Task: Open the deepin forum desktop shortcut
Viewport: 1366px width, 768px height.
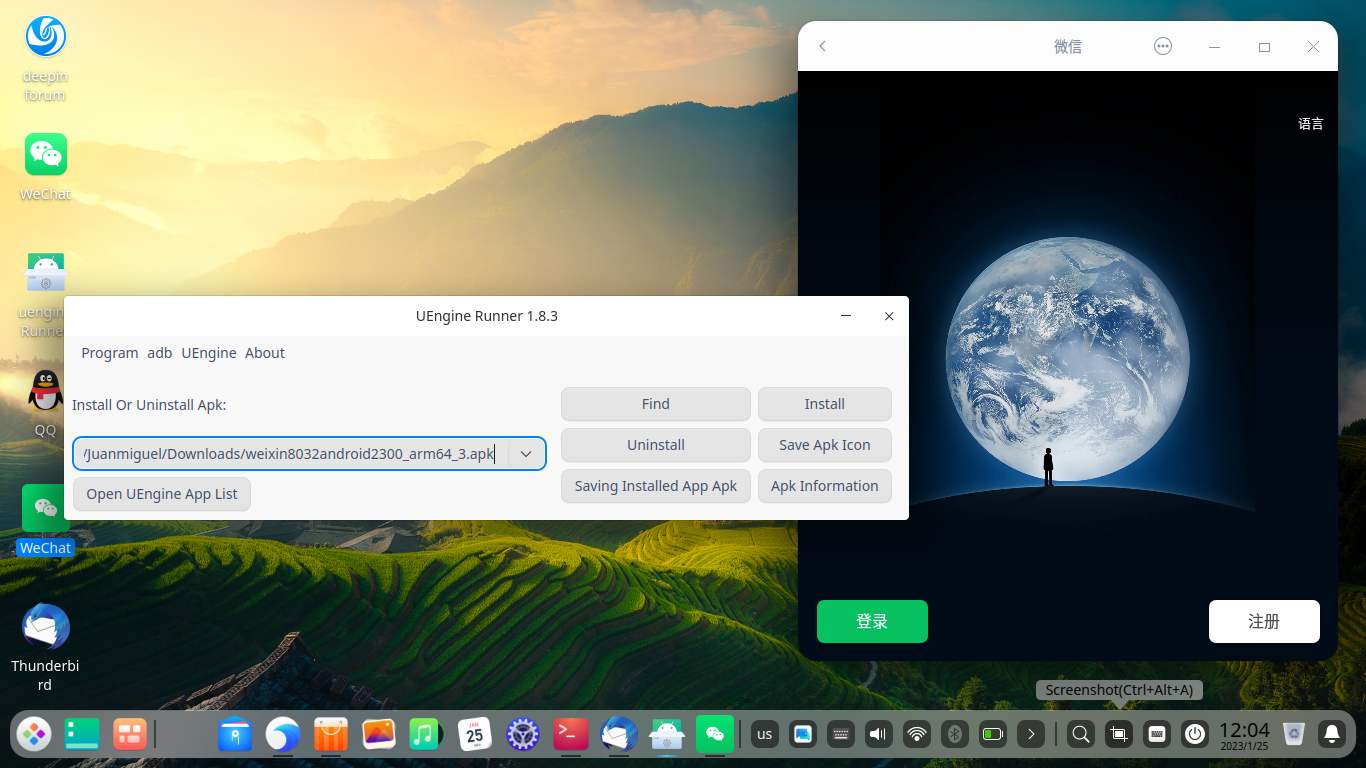Action: pos(45,58)
